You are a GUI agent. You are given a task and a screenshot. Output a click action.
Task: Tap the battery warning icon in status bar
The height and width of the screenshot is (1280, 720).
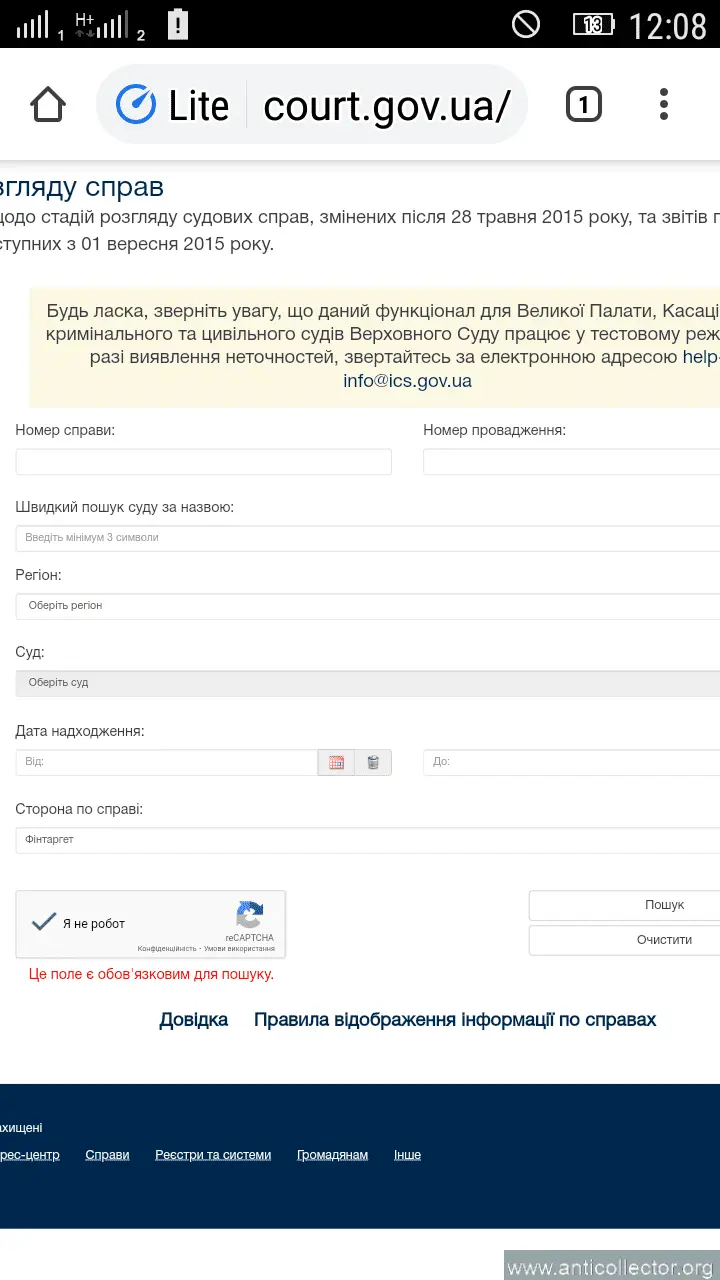pyautogui.click(x=180, y=22)
